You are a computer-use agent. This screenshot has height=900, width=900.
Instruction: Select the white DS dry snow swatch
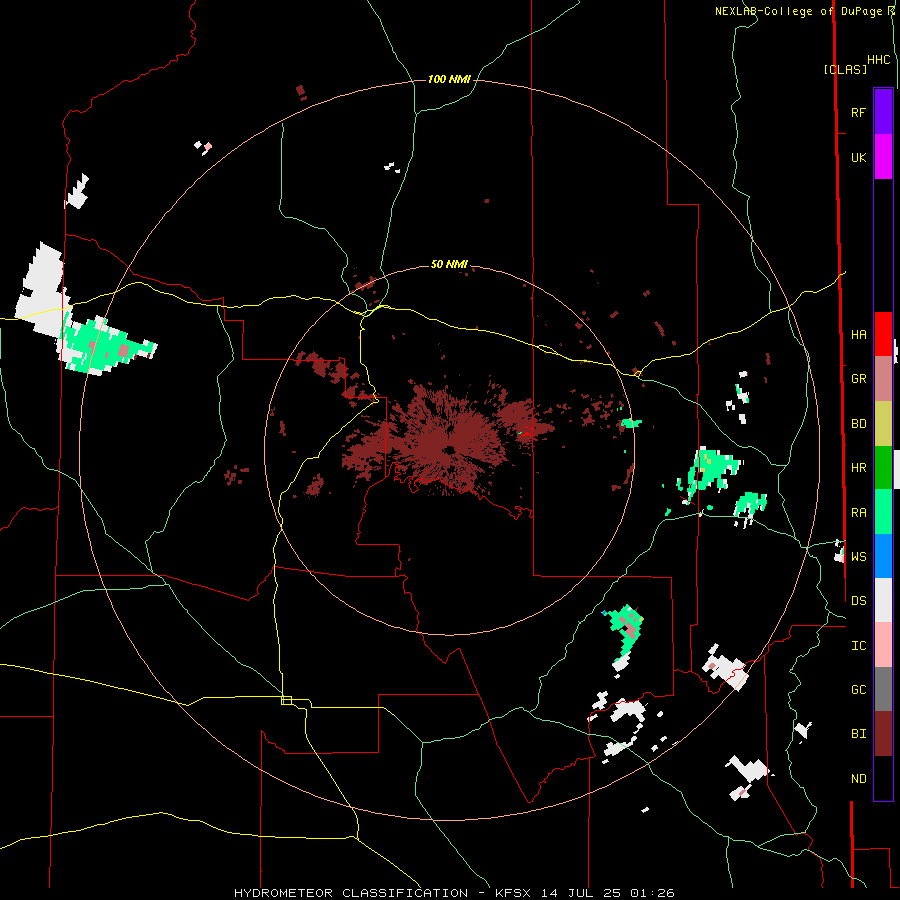(883, 600)
